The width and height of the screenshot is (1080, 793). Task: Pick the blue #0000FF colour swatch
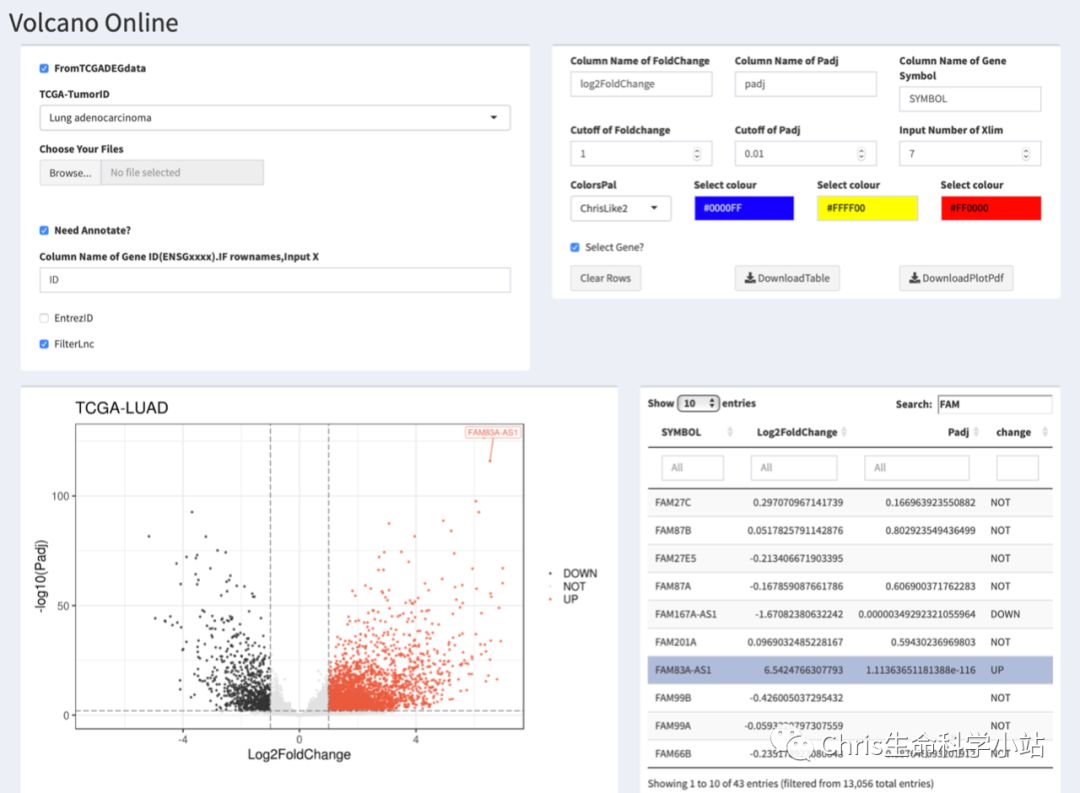[x=744, y=208]
